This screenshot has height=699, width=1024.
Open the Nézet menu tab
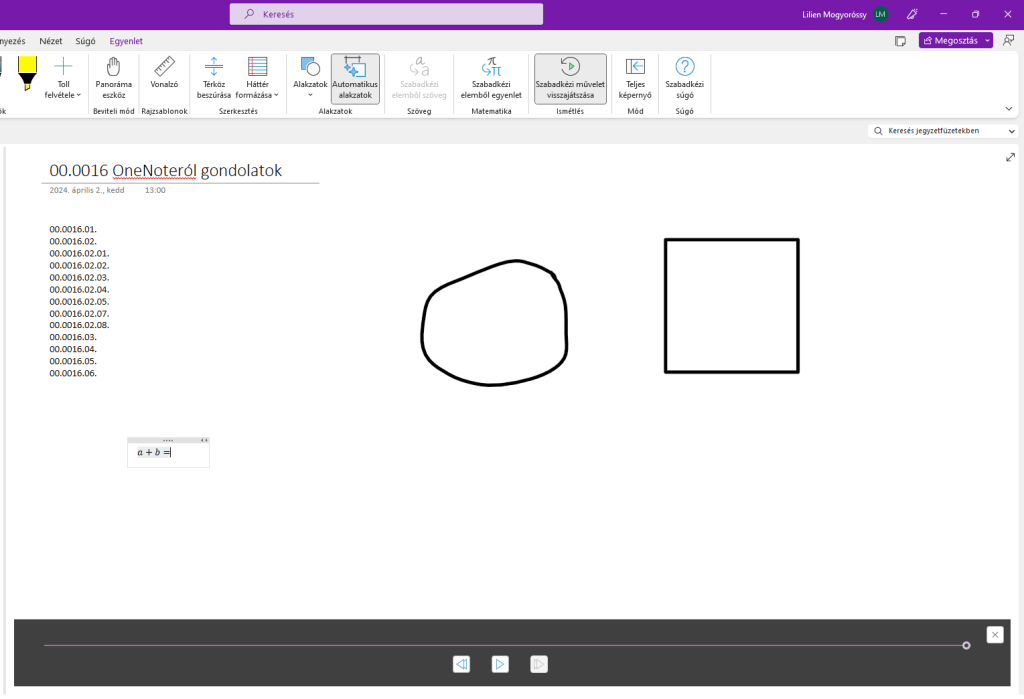51,41
